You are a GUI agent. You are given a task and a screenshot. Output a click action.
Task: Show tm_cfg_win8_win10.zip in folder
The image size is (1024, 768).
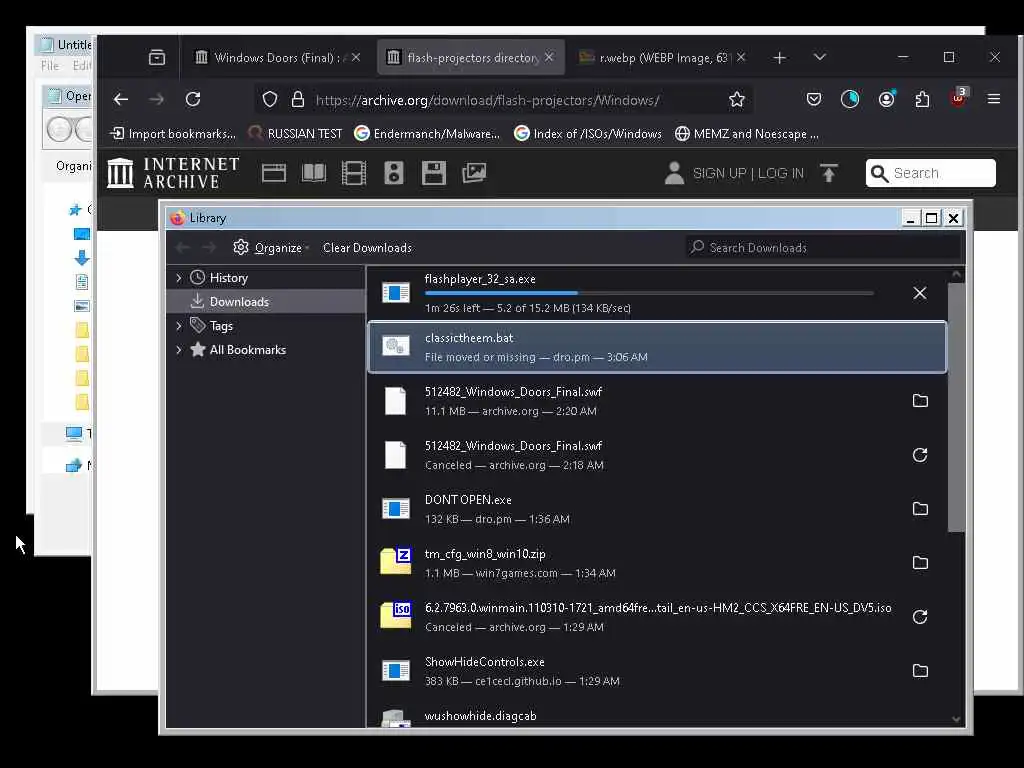click(x=920, y=562)
